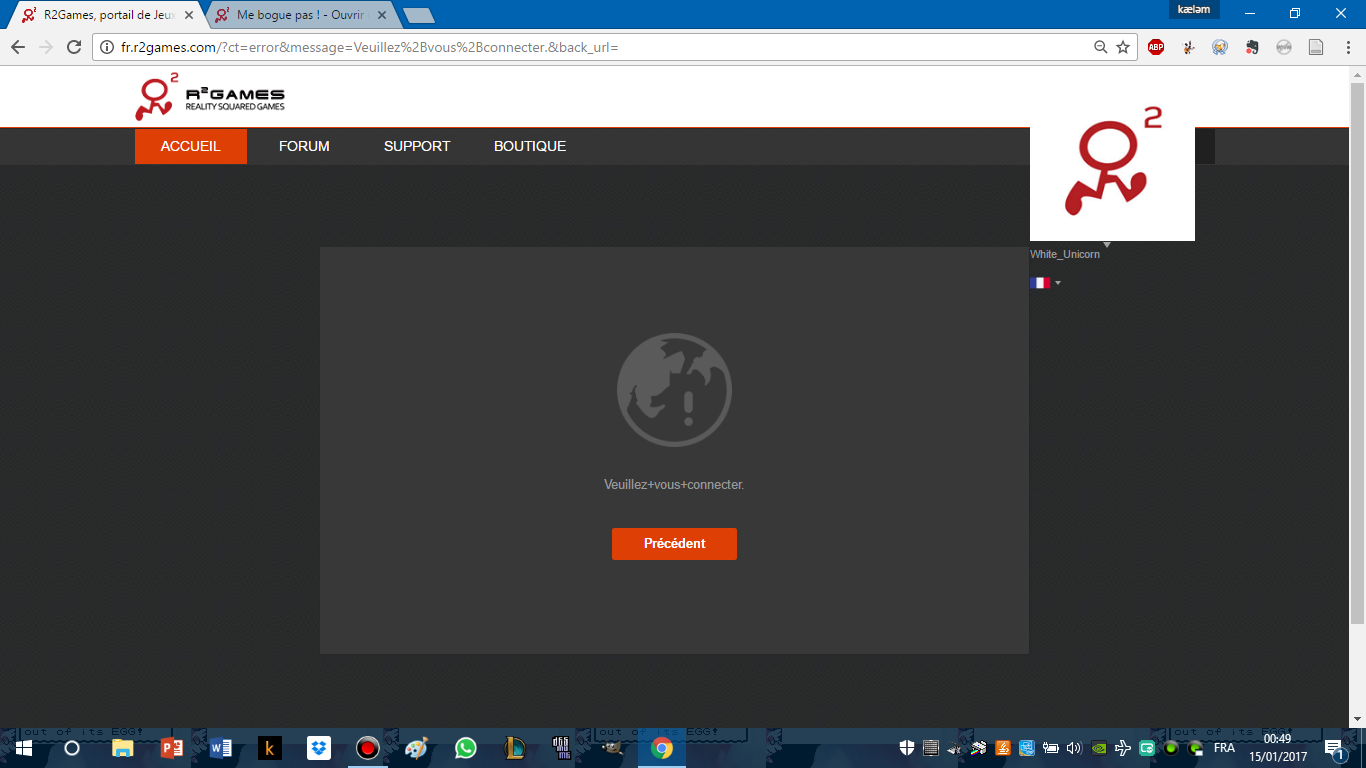The width and height of the screenshot is (1366, 768).
Task: Open Dropbox from the taskbar
Action: click(319, 748)
